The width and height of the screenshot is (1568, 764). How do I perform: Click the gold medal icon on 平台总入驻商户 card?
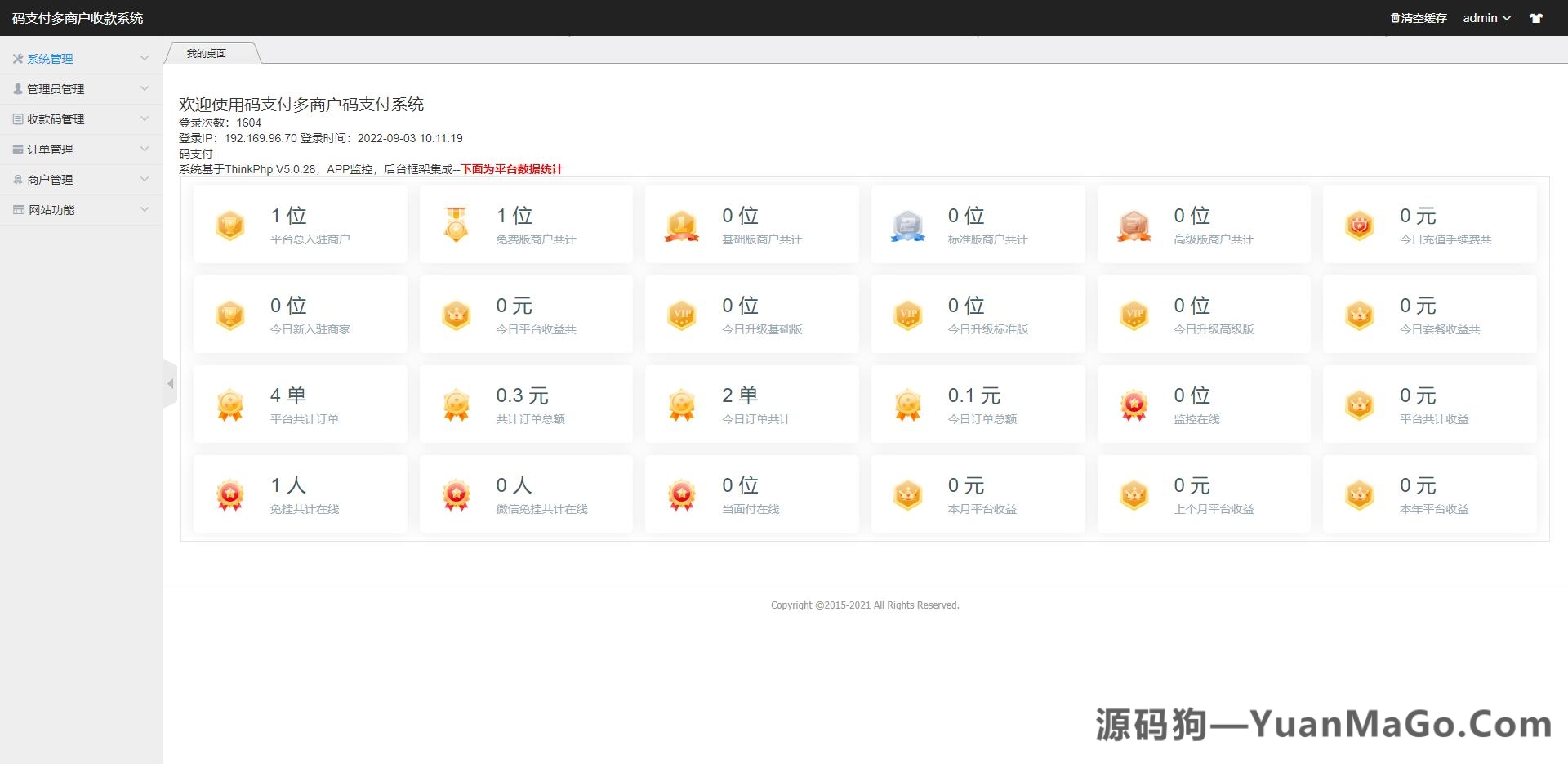coord(229,225)
